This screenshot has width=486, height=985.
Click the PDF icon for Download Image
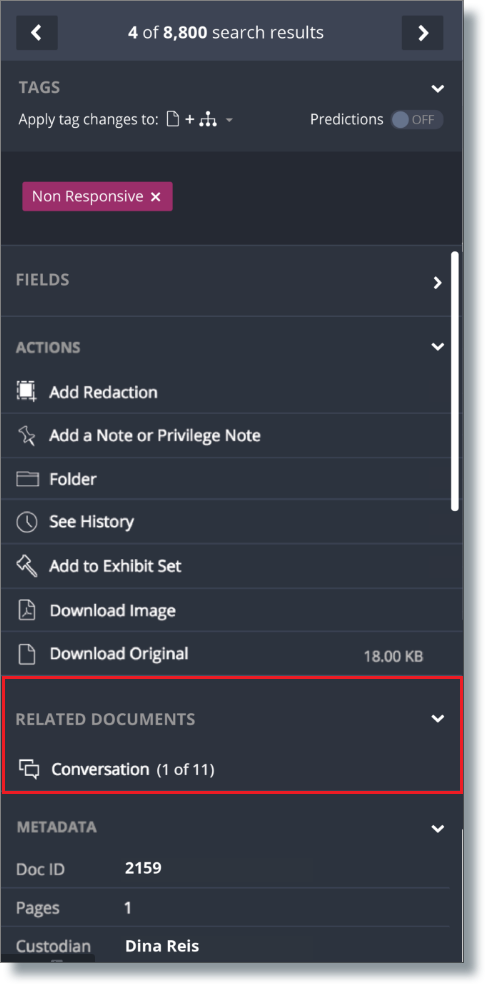point(26,610)
